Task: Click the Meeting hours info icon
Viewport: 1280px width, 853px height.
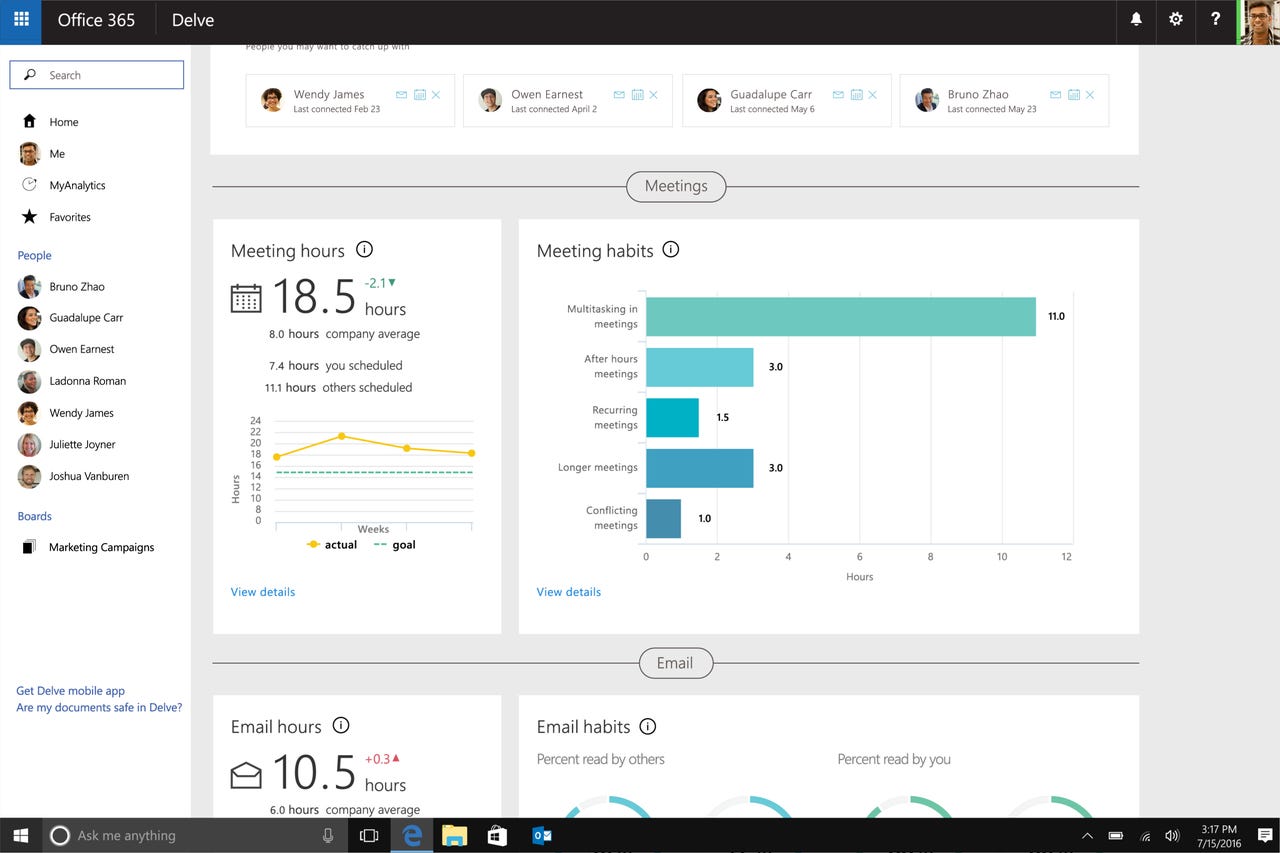Action: (365, 249)
